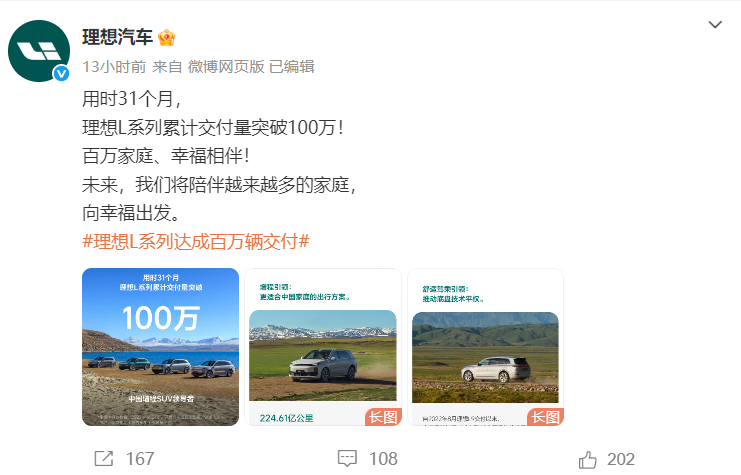Open the 224.61亿公里 image thumbnail
Image resolution: width=741 pixels, height=475 pixels.
[x=323, y=347]
